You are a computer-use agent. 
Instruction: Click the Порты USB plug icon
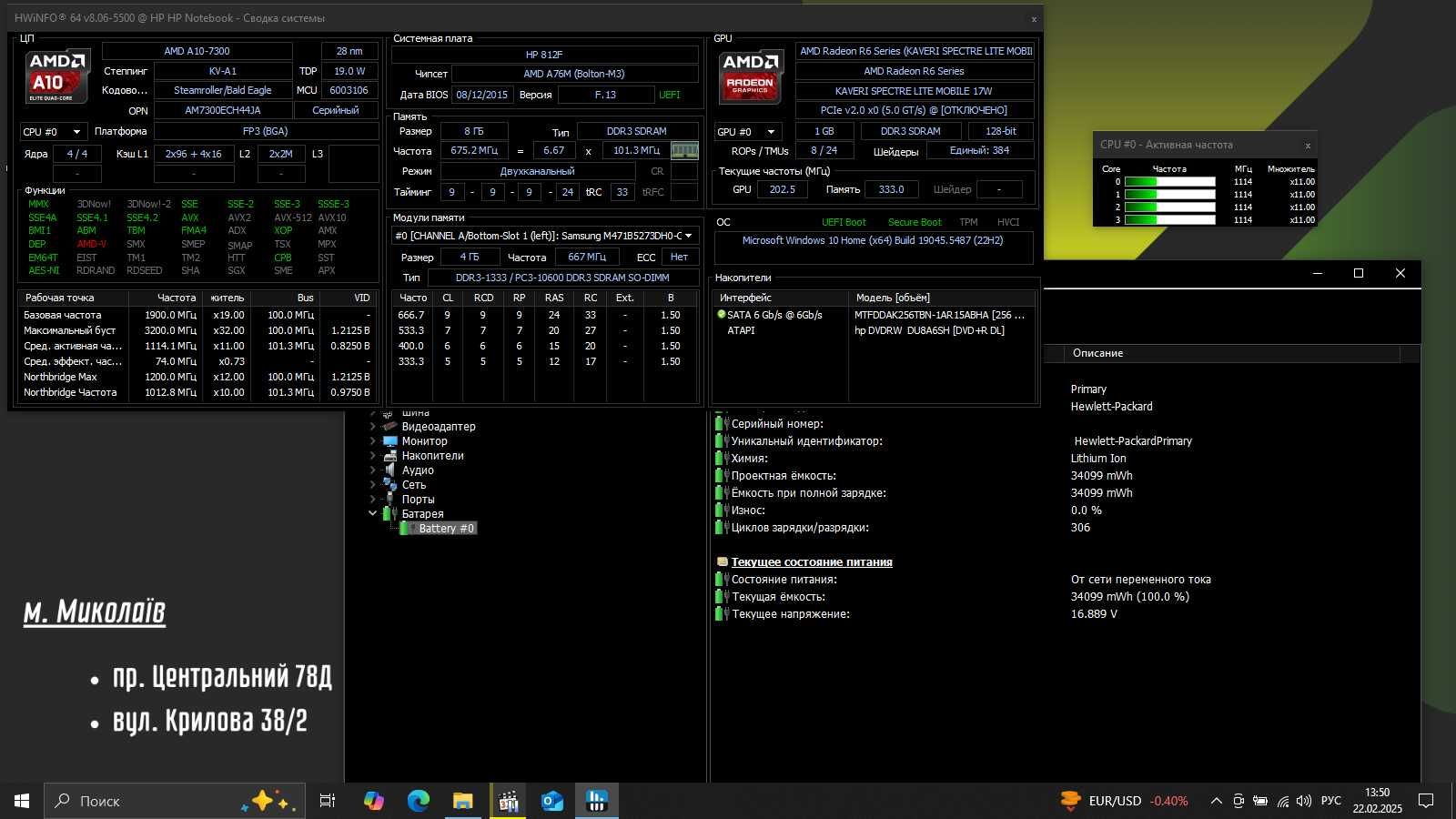pyautogui.click(x=390, y=499)
